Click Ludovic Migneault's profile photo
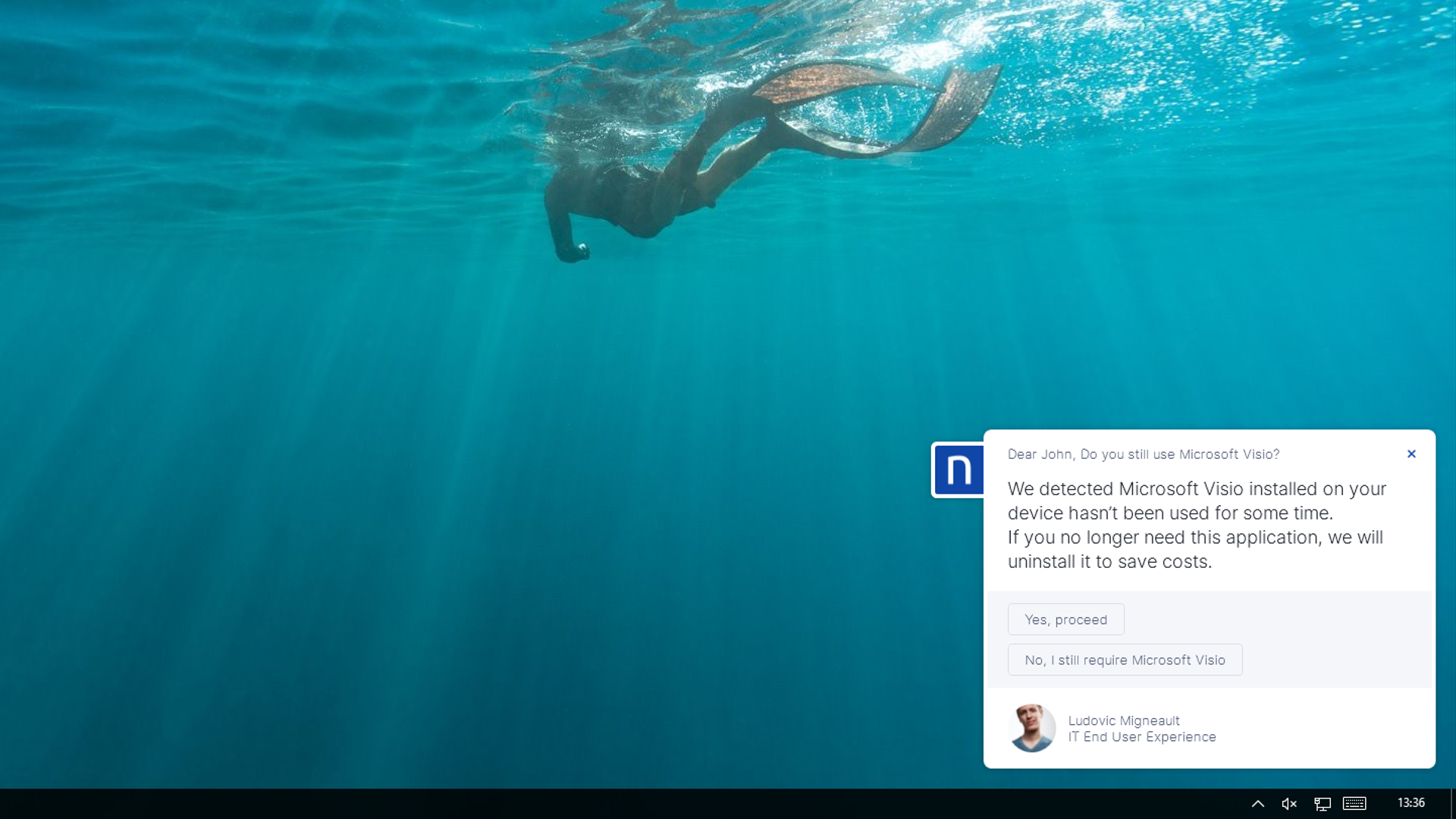 click(x=1031, y=728)
